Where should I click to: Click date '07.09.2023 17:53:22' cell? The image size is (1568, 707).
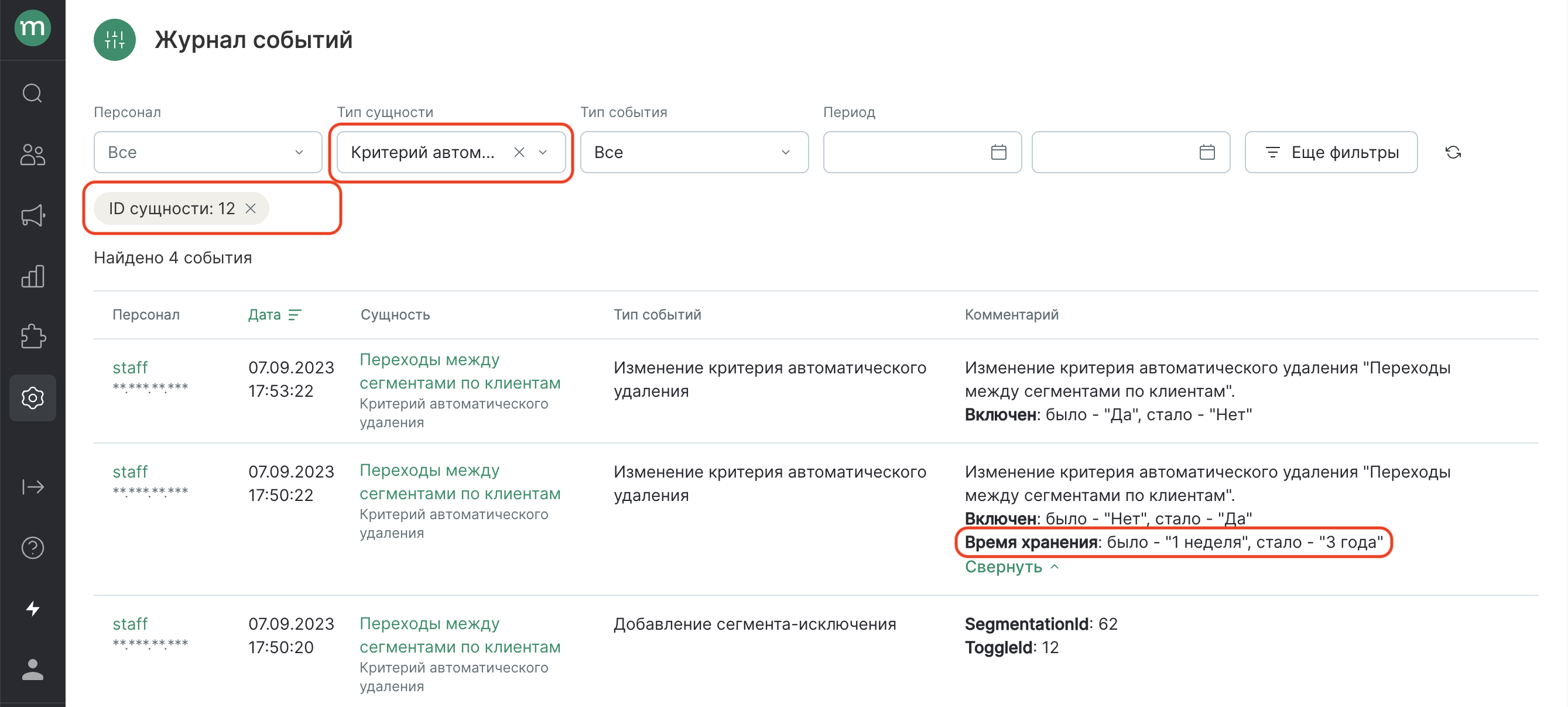(x=291, y=379)
